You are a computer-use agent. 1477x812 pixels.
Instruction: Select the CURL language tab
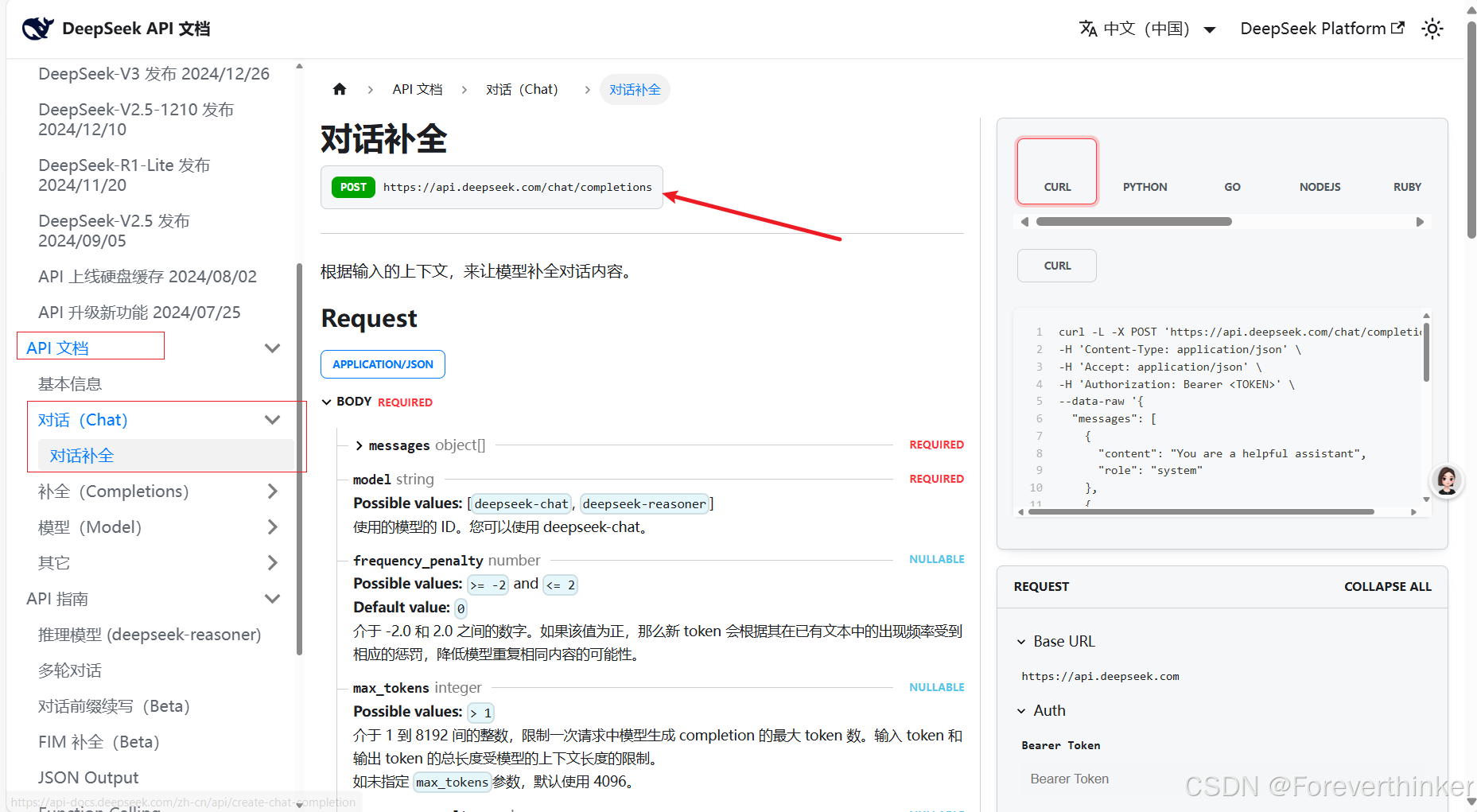pos(1057,171)
